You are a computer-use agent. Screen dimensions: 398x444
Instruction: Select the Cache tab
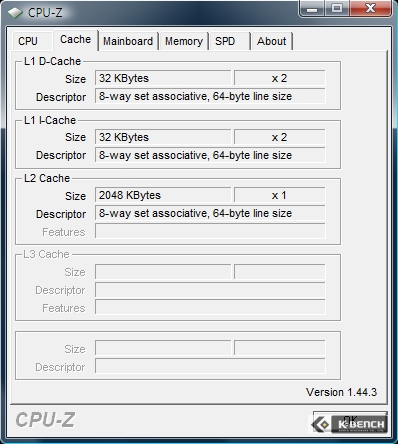point(75,40)
